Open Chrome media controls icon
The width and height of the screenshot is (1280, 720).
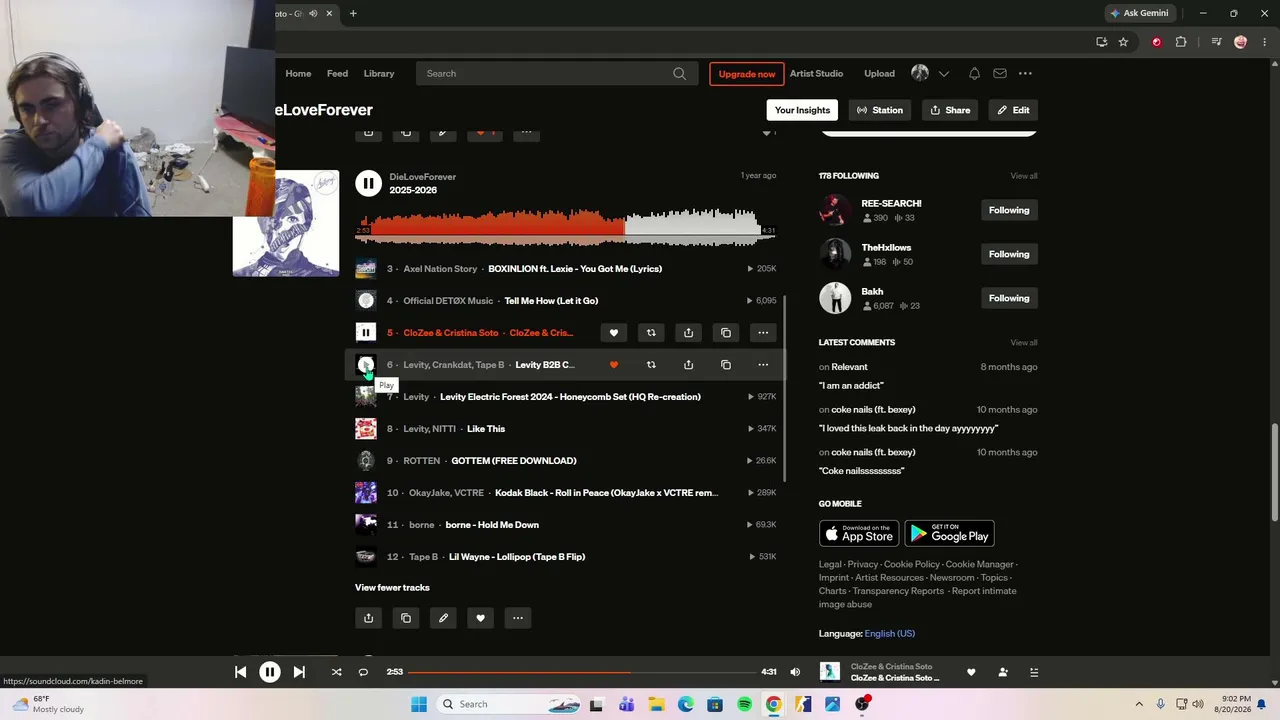(x=1216, y=42)
